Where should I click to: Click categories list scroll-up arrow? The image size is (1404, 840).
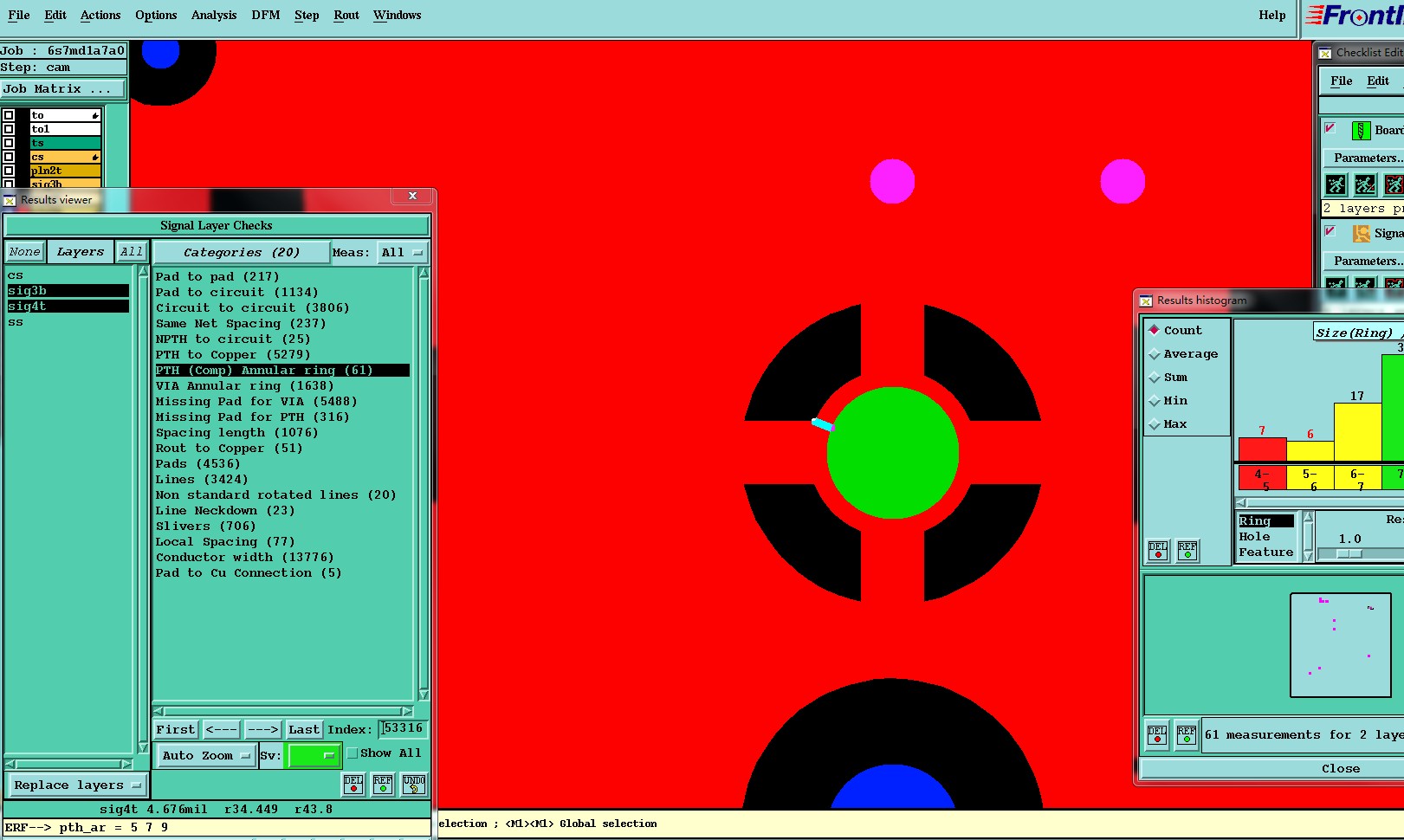(x=424, y=273)
